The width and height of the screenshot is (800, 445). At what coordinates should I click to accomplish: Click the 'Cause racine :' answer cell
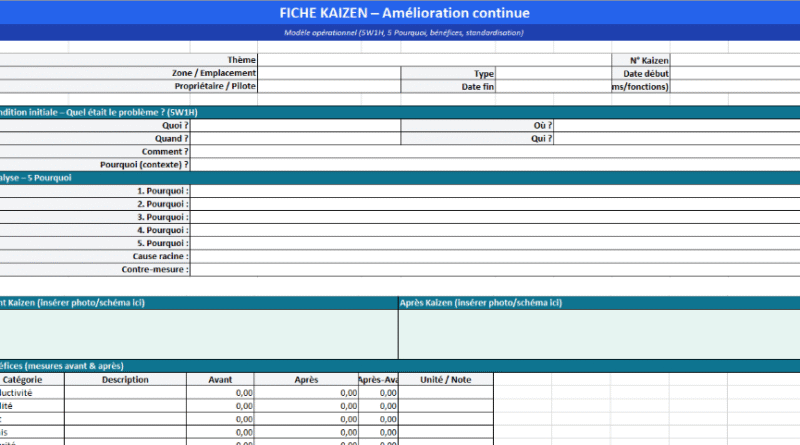pos(495,257)
